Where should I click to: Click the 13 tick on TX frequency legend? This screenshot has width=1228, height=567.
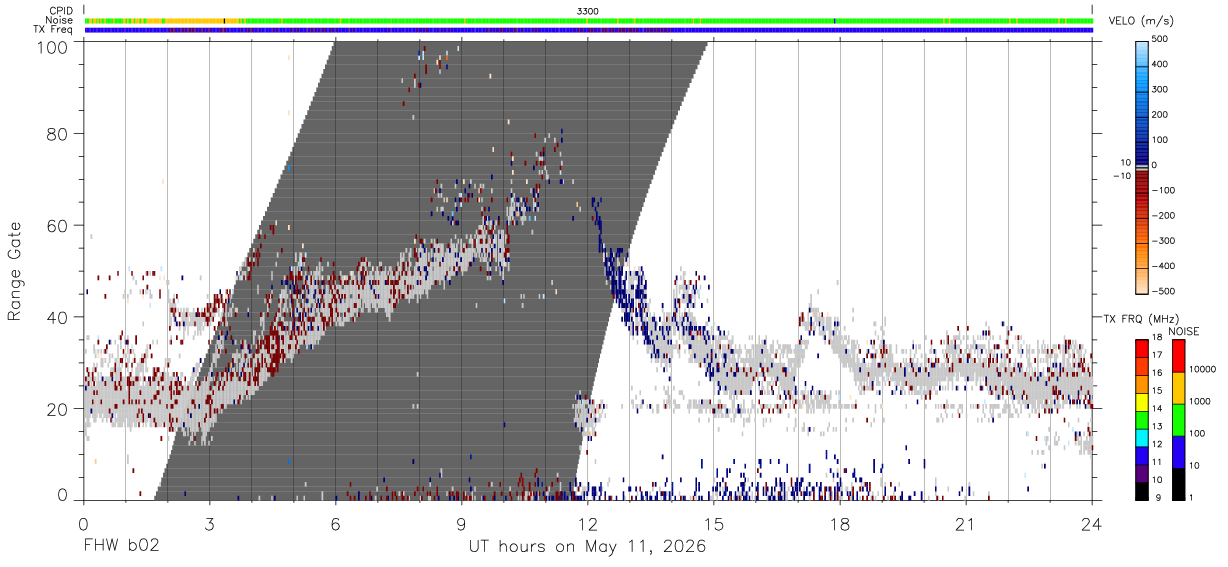pyautogui.click(x=1159, y=427)
